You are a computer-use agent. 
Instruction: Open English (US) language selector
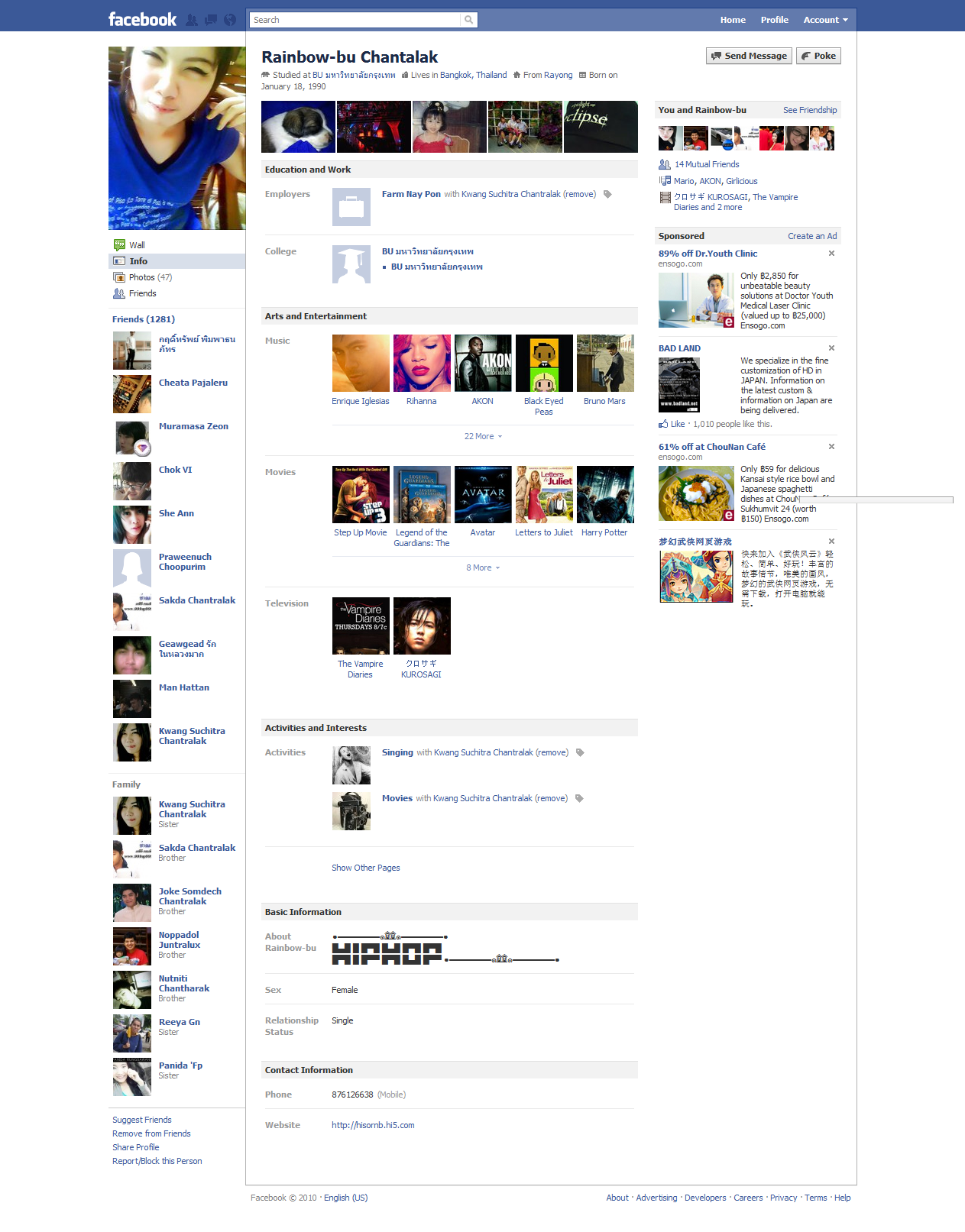[x=346, y=1198]
